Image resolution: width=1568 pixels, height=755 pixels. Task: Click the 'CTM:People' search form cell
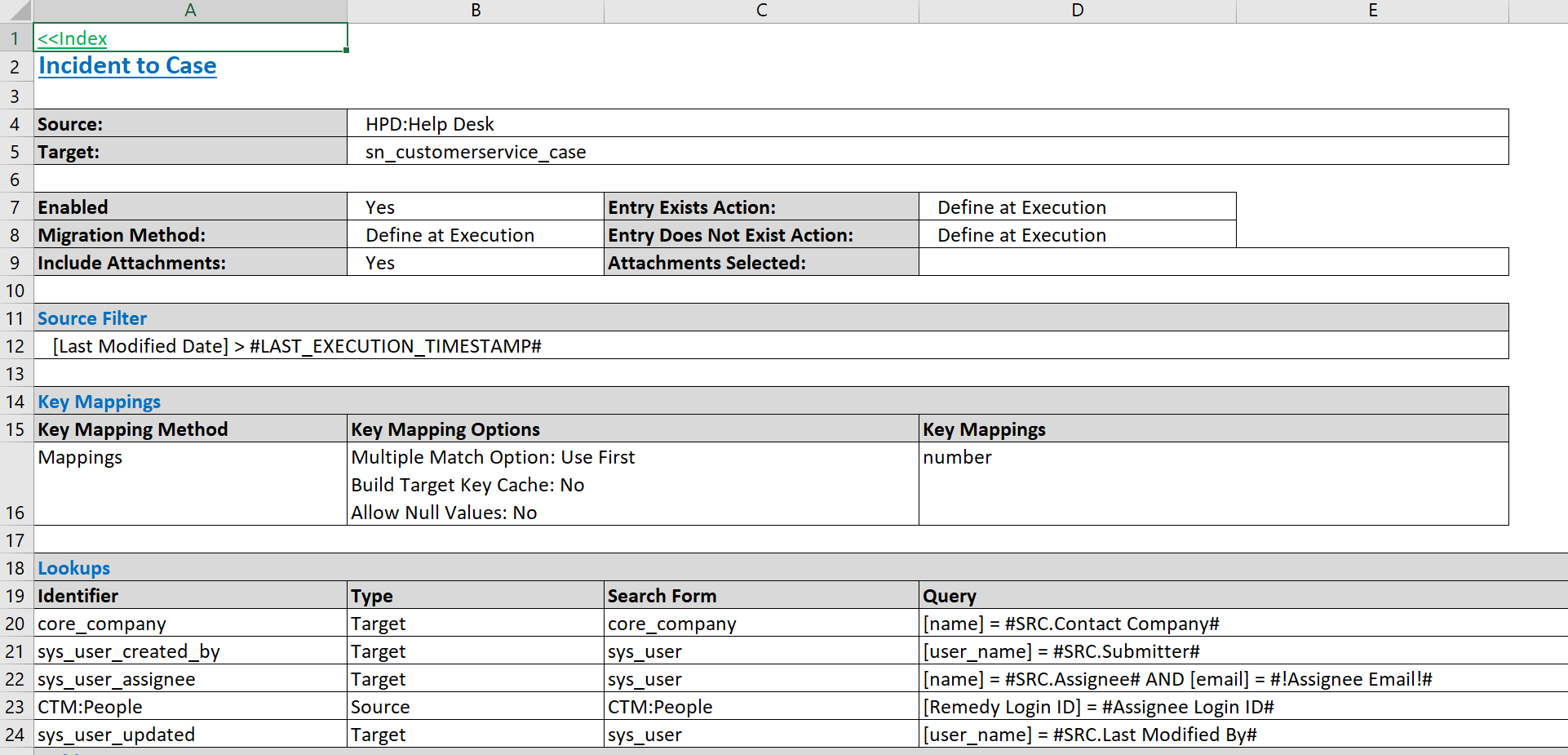click(x=761, y=707)
